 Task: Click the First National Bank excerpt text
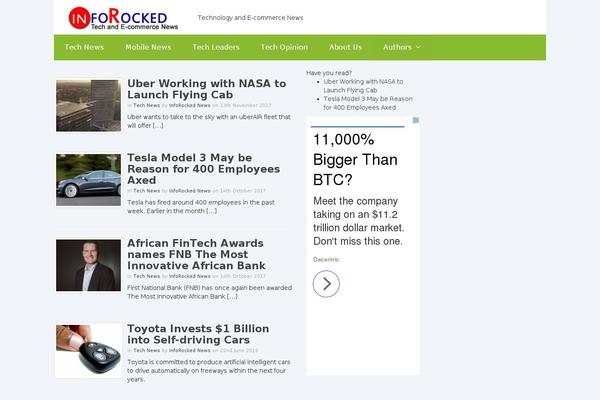tap(209, 292)
